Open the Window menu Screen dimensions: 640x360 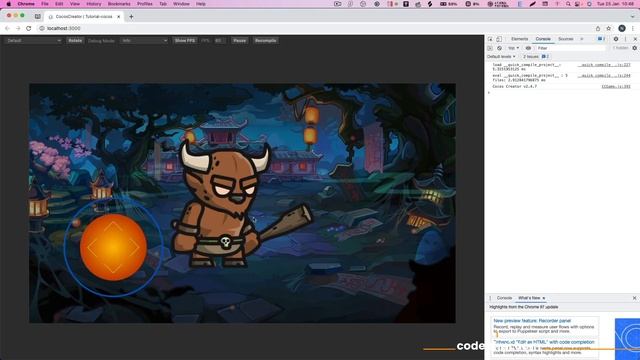[181, 4]
